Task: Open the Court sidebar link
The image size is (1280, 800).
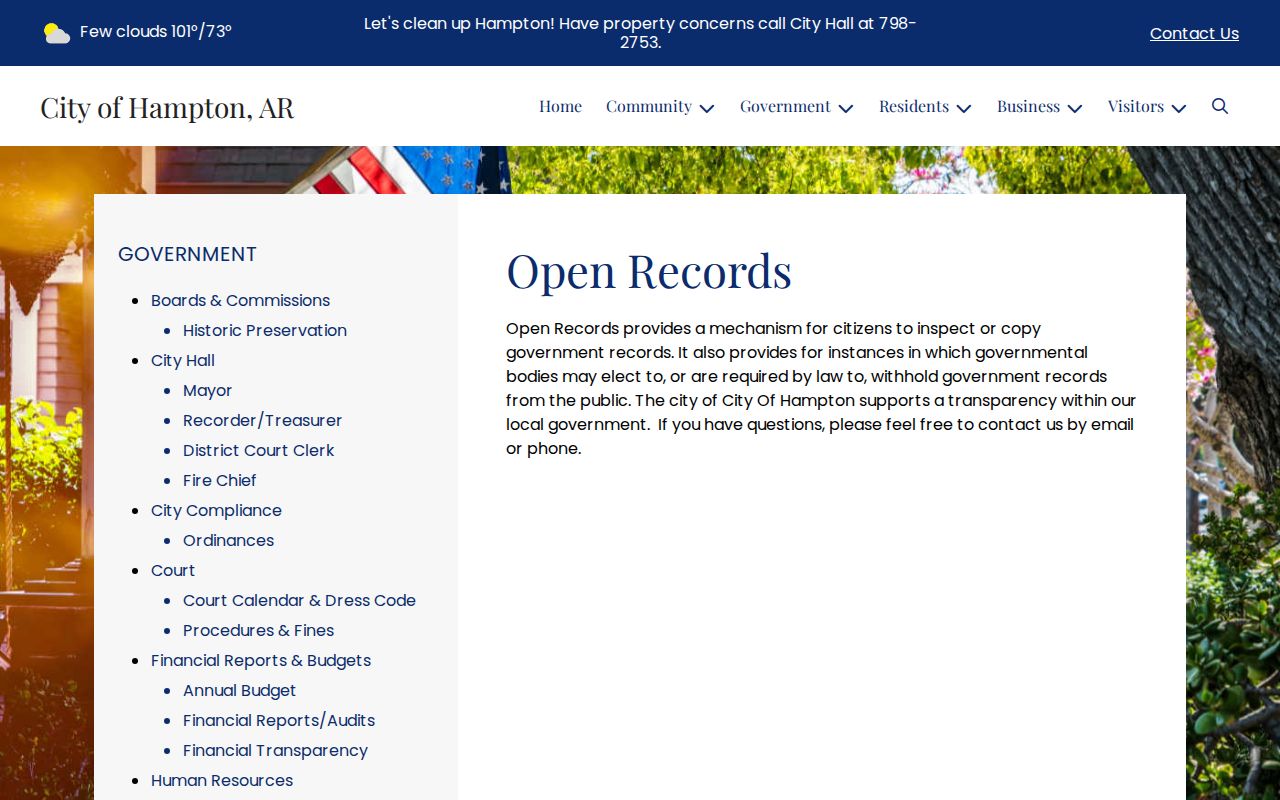Action: [x=173, y=570]
